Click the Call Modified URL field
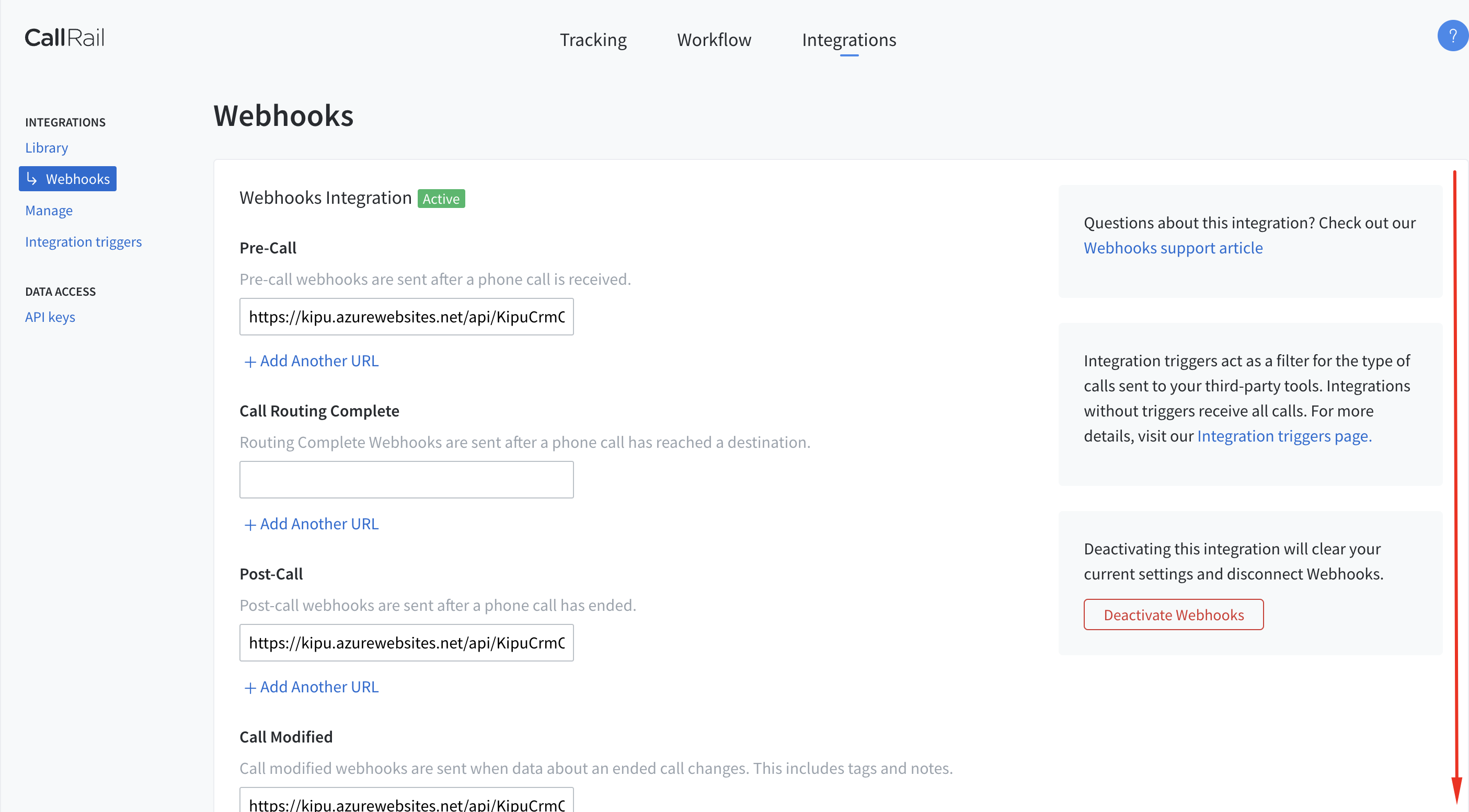The image size is (1469, 812). coord(406,802)
